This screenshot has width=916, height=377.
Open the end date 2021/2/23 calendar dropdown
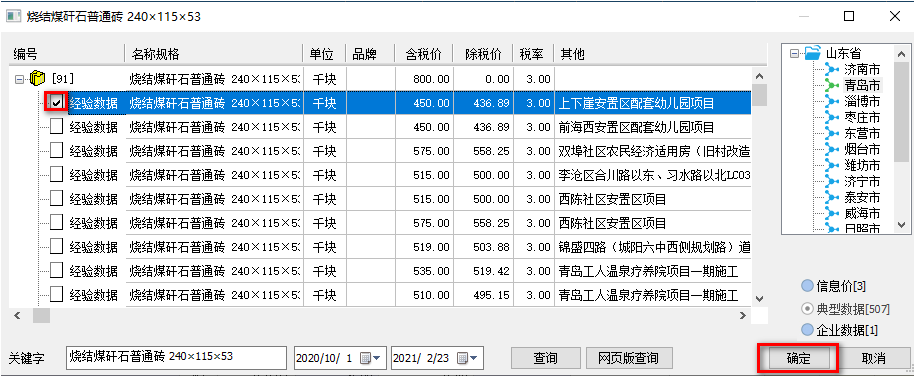pos(467,358)
